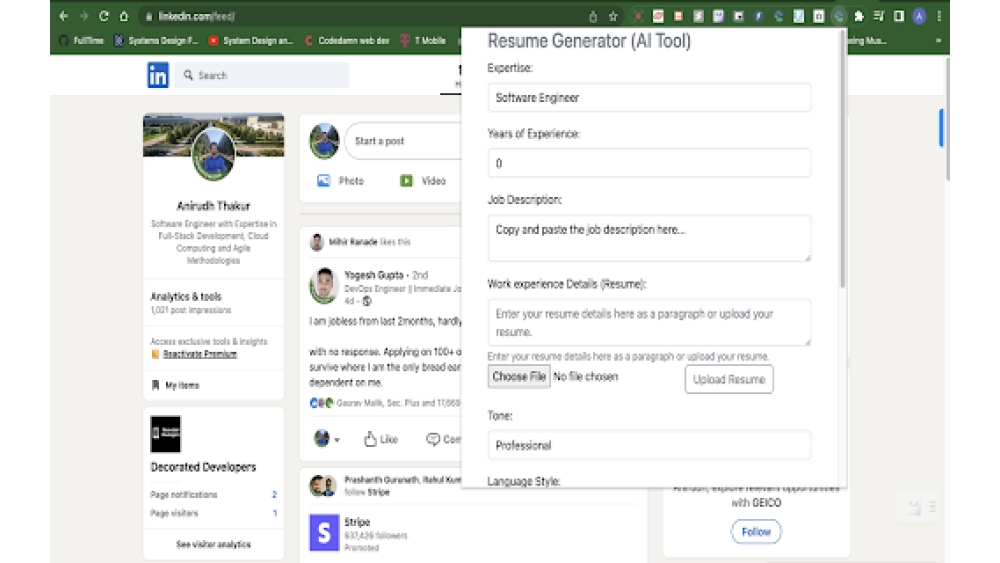The width and height of the screenshot is (1000, 563).
Task: Open the Extensions puzzle-piece icon
Action: pos(858,17)
